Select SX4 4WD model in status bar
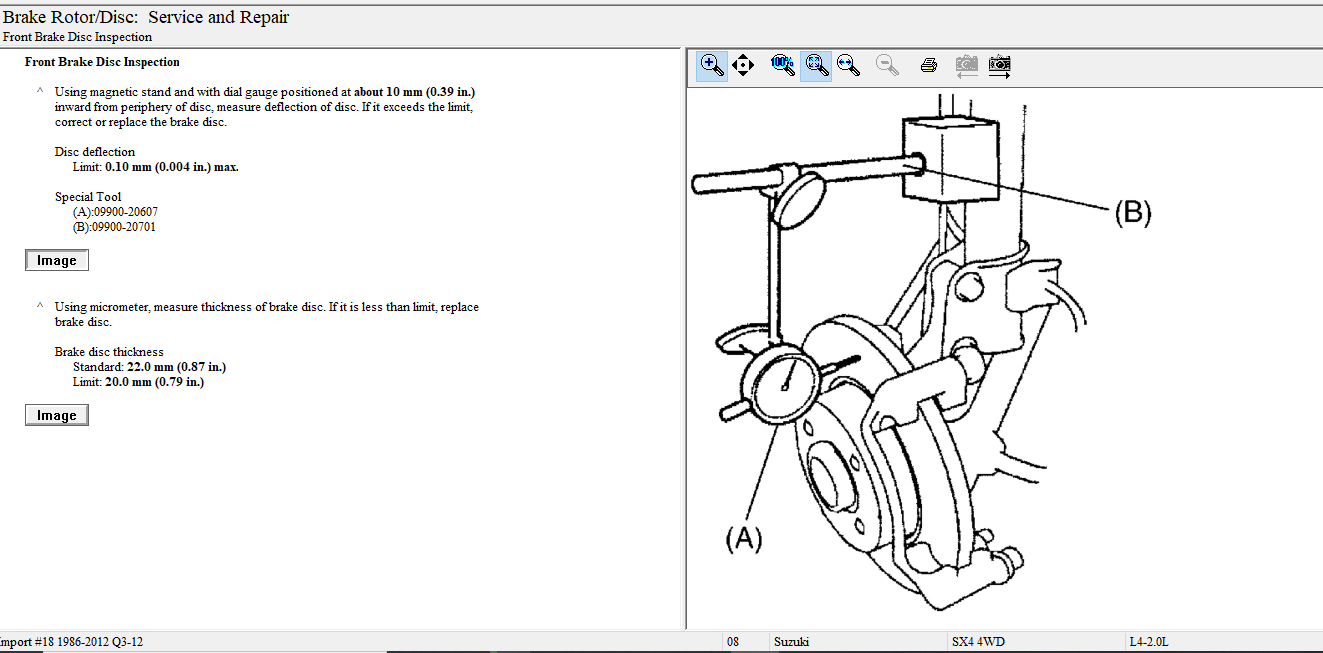The height and width of the screenshot is (653, 1323). click(977, 641)
